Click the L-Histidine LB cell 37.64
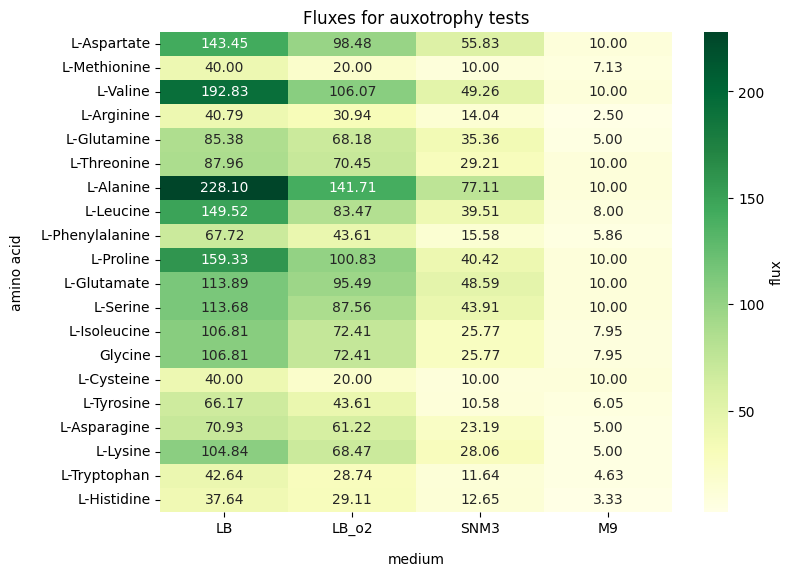Image resolution: width=793 pixels, height=576 pixels. [x=224, y=499]
